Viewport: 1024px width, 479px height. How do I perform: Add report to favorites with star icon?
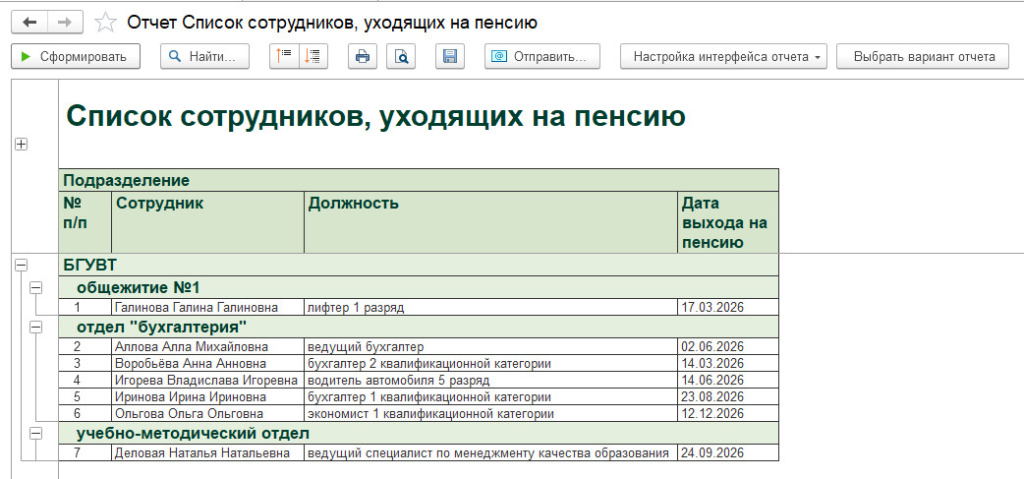105,23
